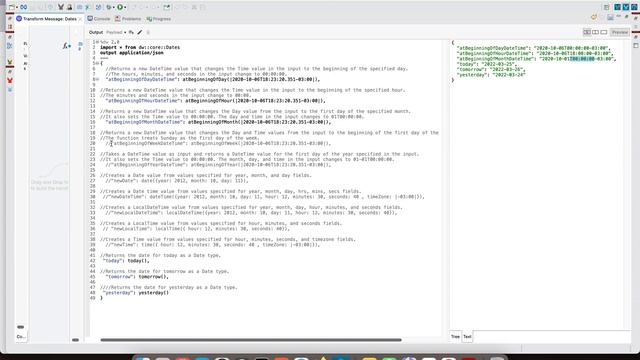Switch to the Problems tab
The width and height of the screenshot is (640, 360).
[x=128, y=19]
